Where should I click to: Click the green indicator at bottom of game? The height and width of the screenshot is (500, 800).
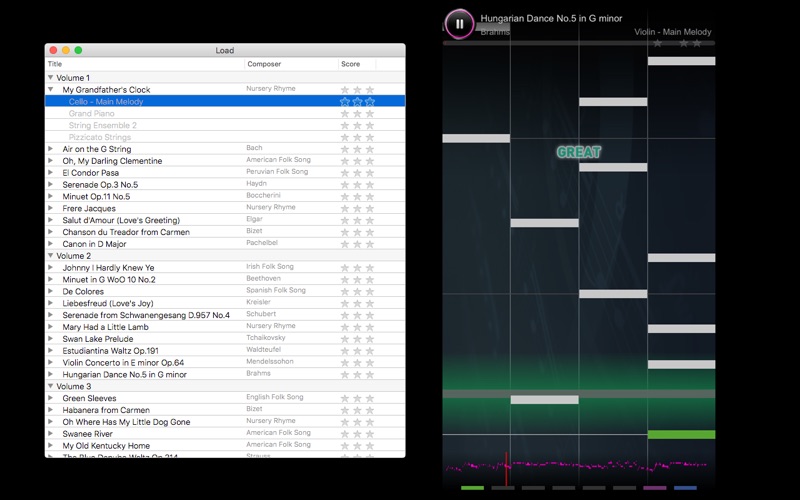click(472, 488)
